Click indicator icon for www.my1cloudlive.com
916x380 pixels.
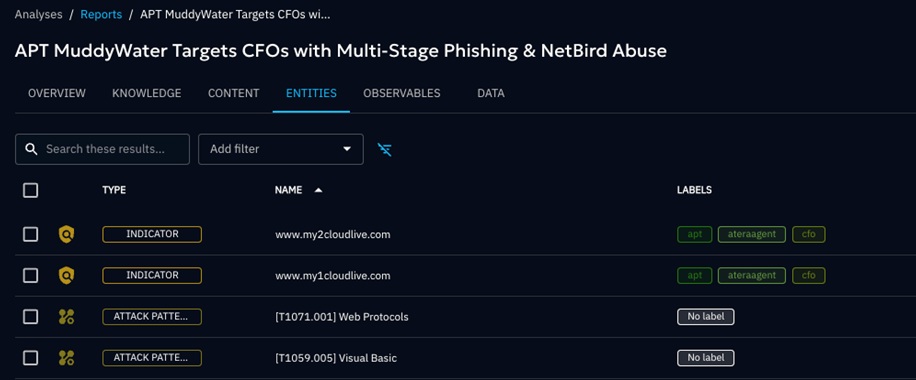click(67, 275)
